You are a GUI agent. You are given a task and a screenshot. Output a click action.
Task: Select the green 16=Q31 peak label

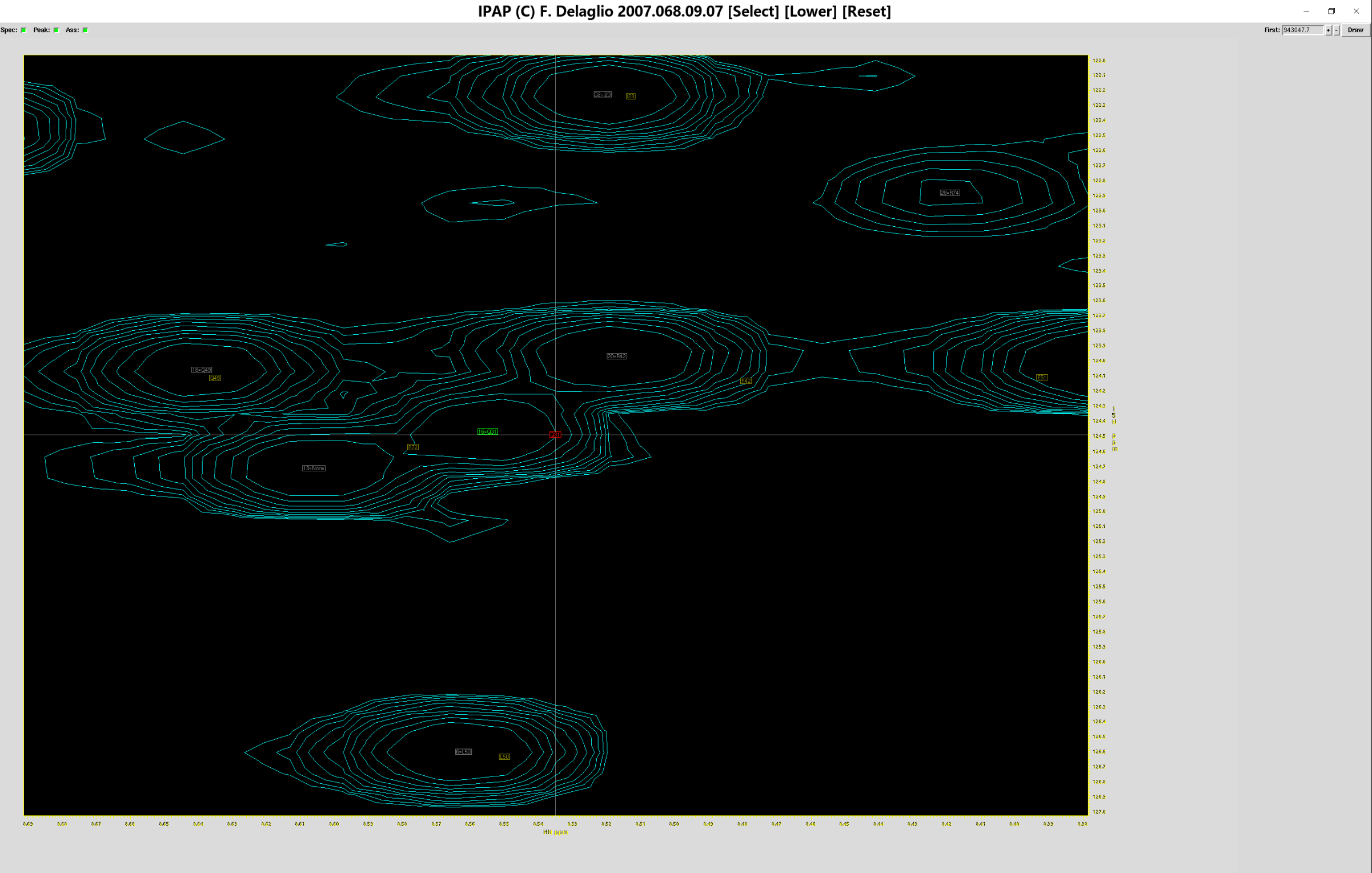(x=487, y=432)
